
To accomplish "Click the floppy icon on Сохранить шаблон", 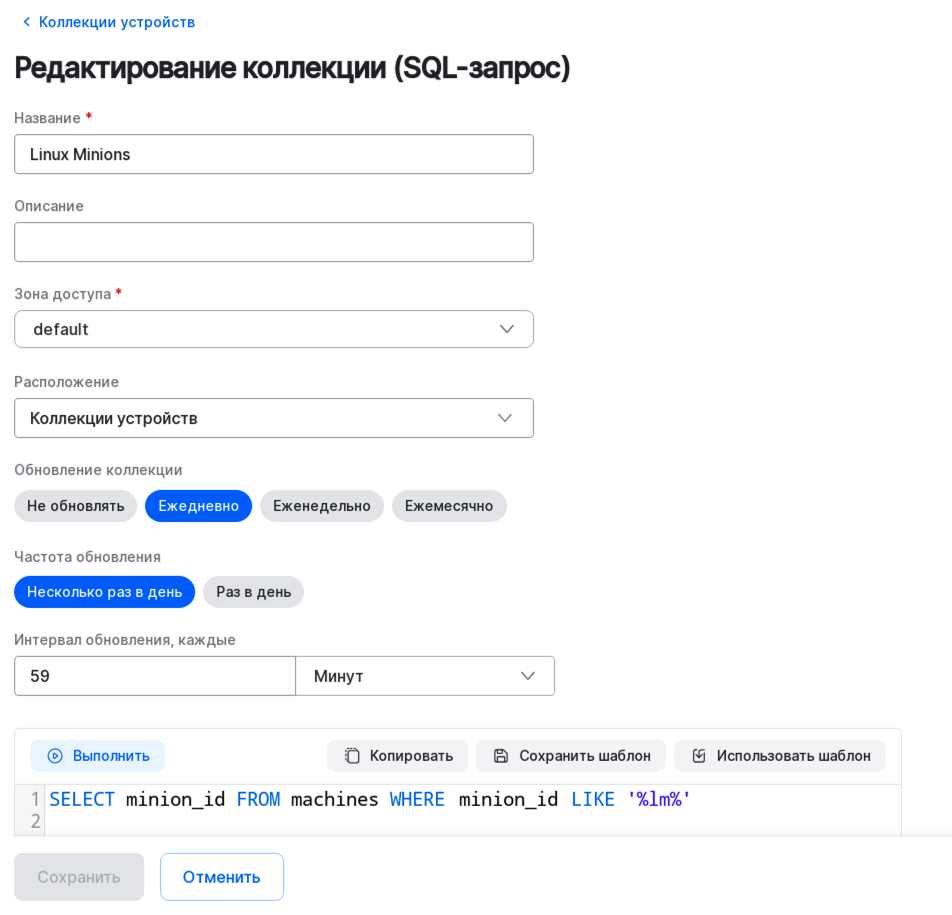I will click(501, 756).
